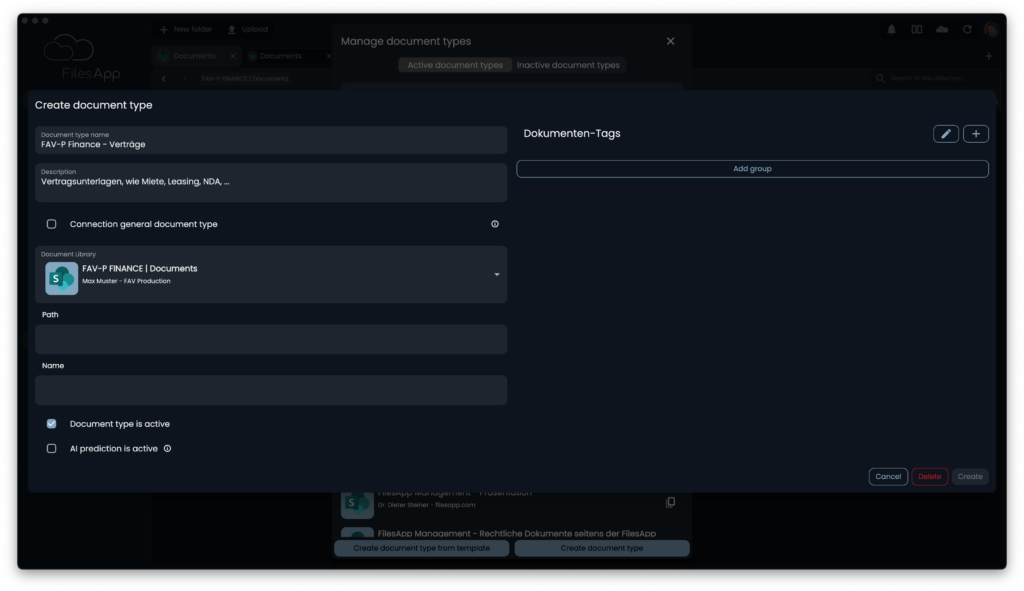Uncheck Document type is active
Viewport: 1024px width, 591px height.
pyautogui.click(x=52, y=424)
